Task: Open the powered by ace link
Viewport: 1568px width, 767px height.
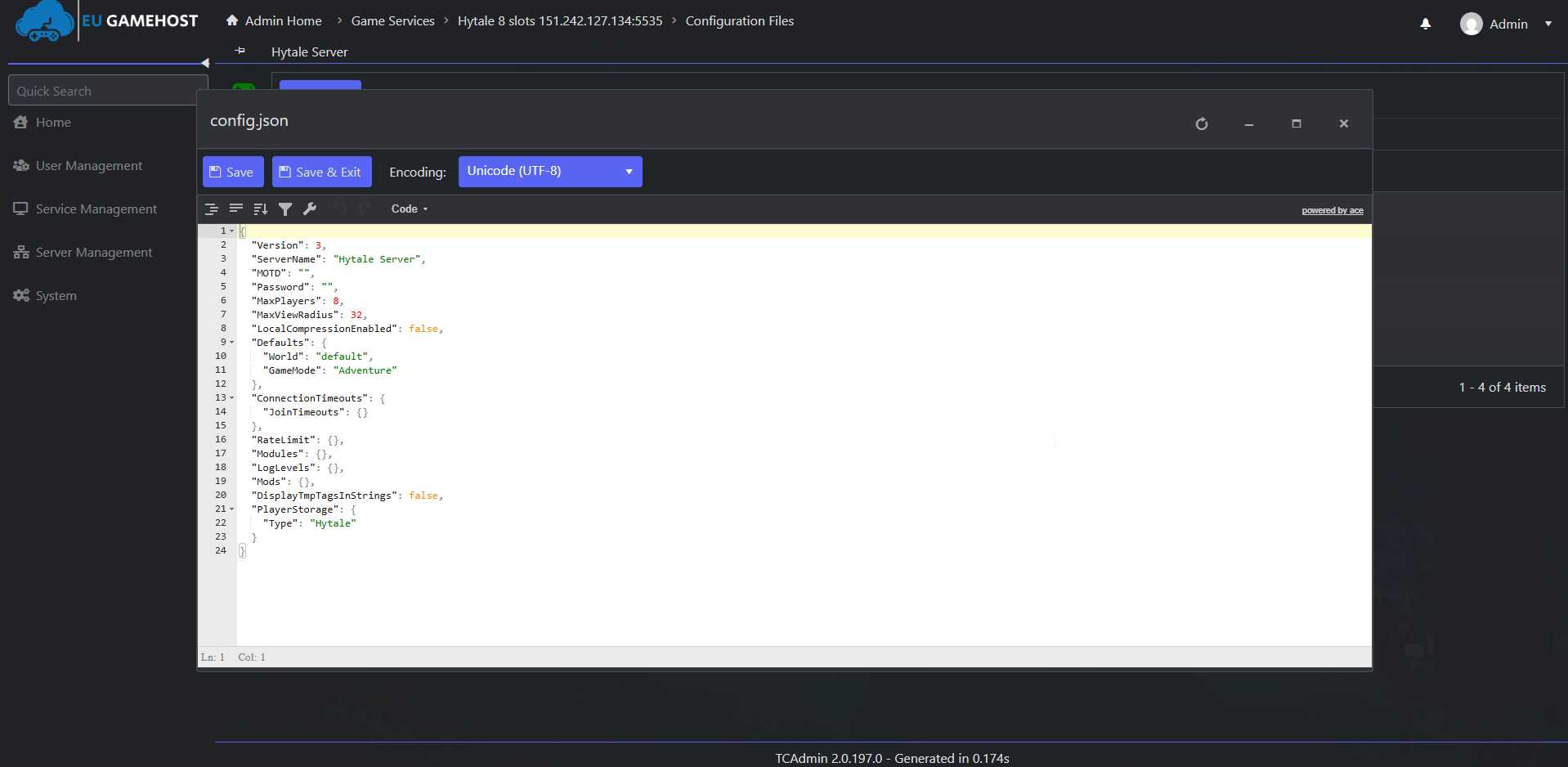Action: (x=1333, y=210)
